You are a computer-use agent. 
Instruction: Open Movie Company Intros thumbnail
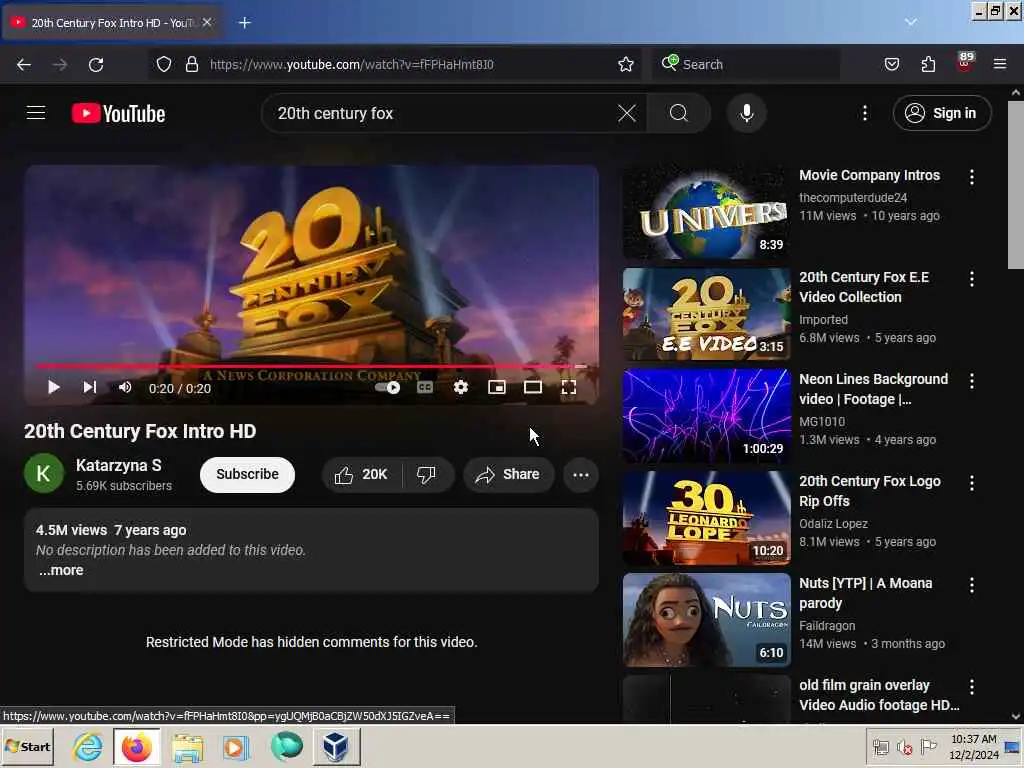(x=707, y=212)
